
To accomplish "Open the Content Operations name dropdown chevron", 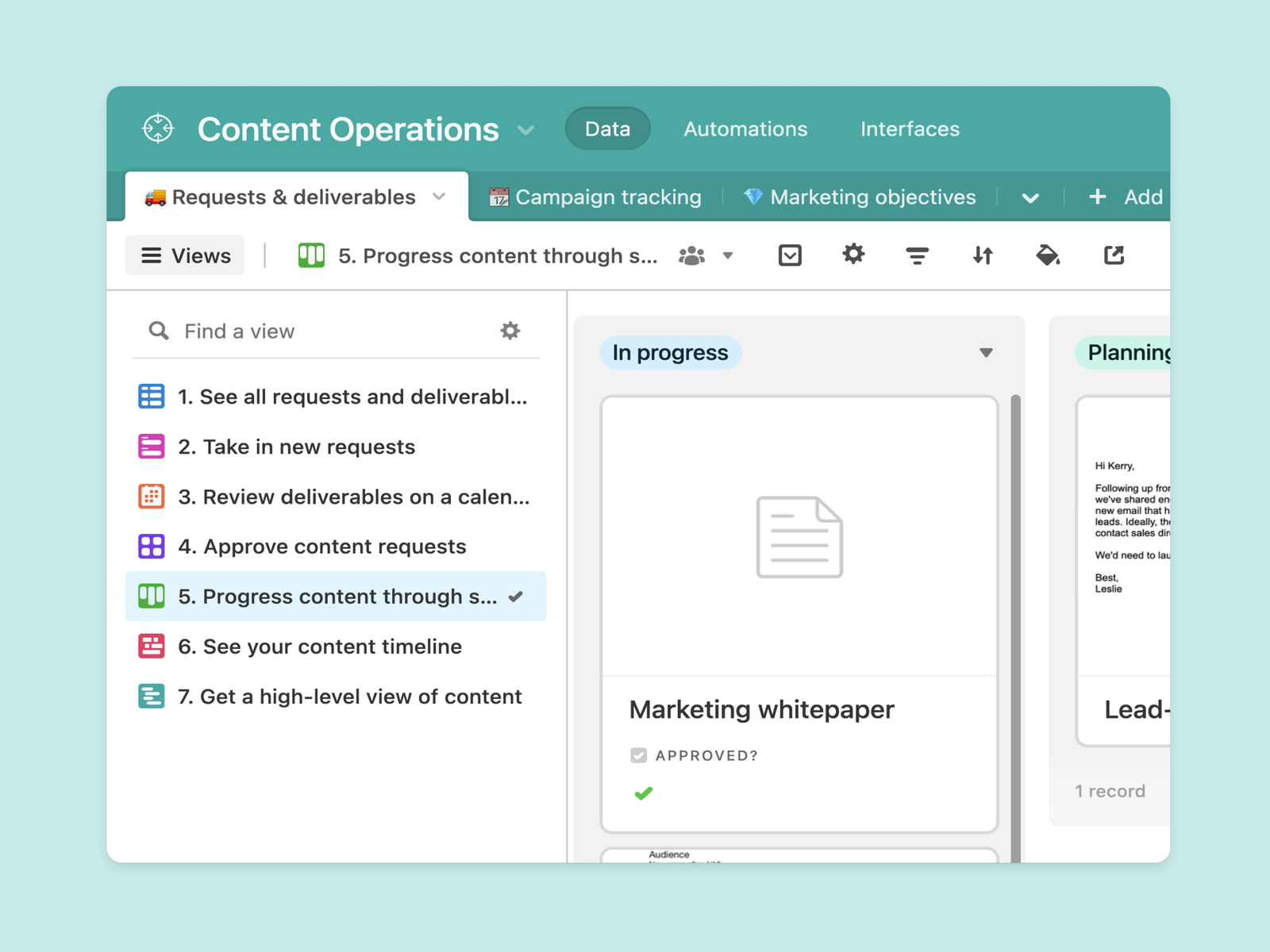I will [525, 130].
